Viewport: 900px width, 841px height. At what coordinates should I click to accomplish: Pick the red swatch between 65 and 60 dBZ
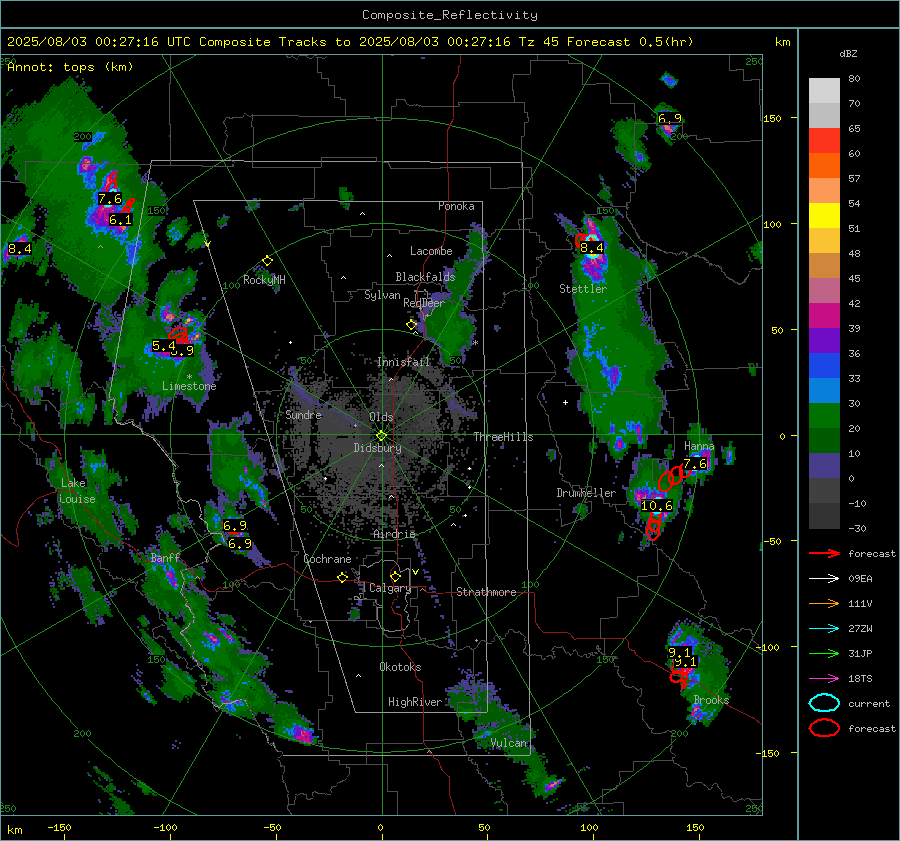tap(824, 141)
